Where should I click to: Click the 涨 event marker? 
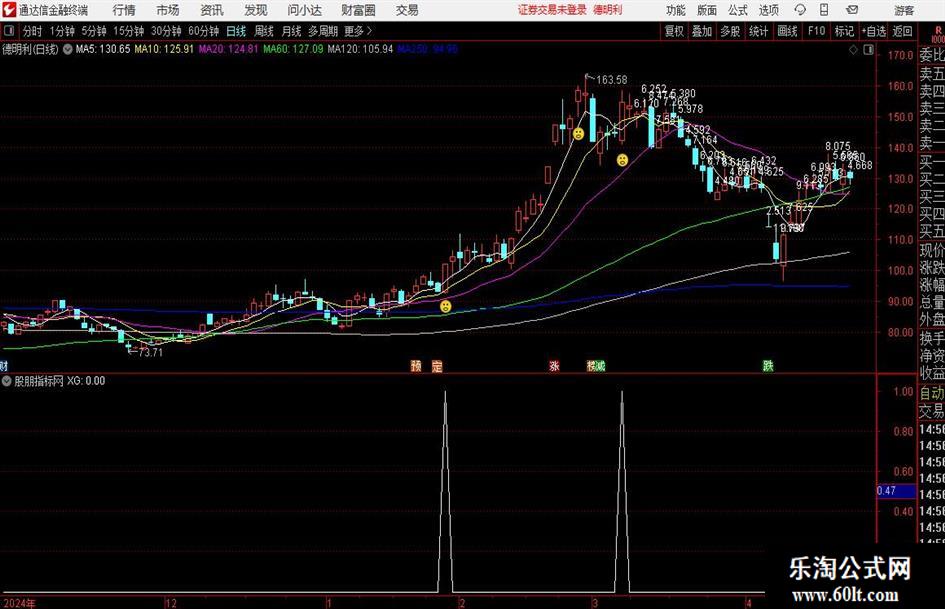pos(554,365)
